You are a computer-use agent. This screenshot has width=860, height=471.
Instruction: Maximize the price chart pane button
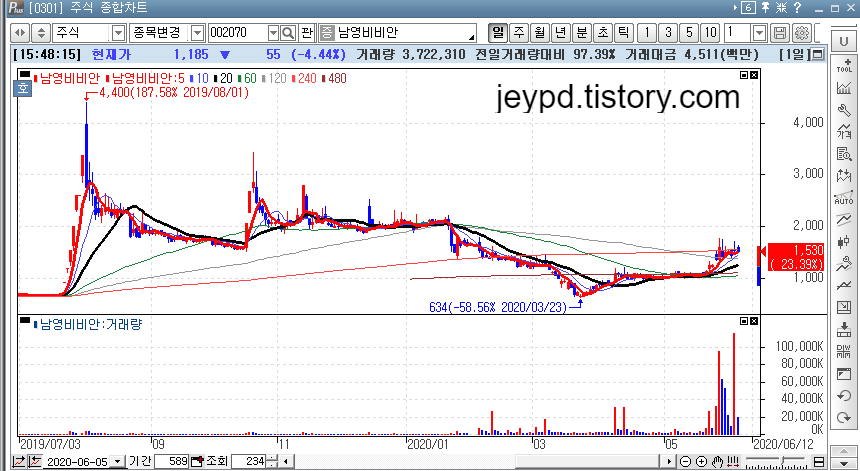744,75
